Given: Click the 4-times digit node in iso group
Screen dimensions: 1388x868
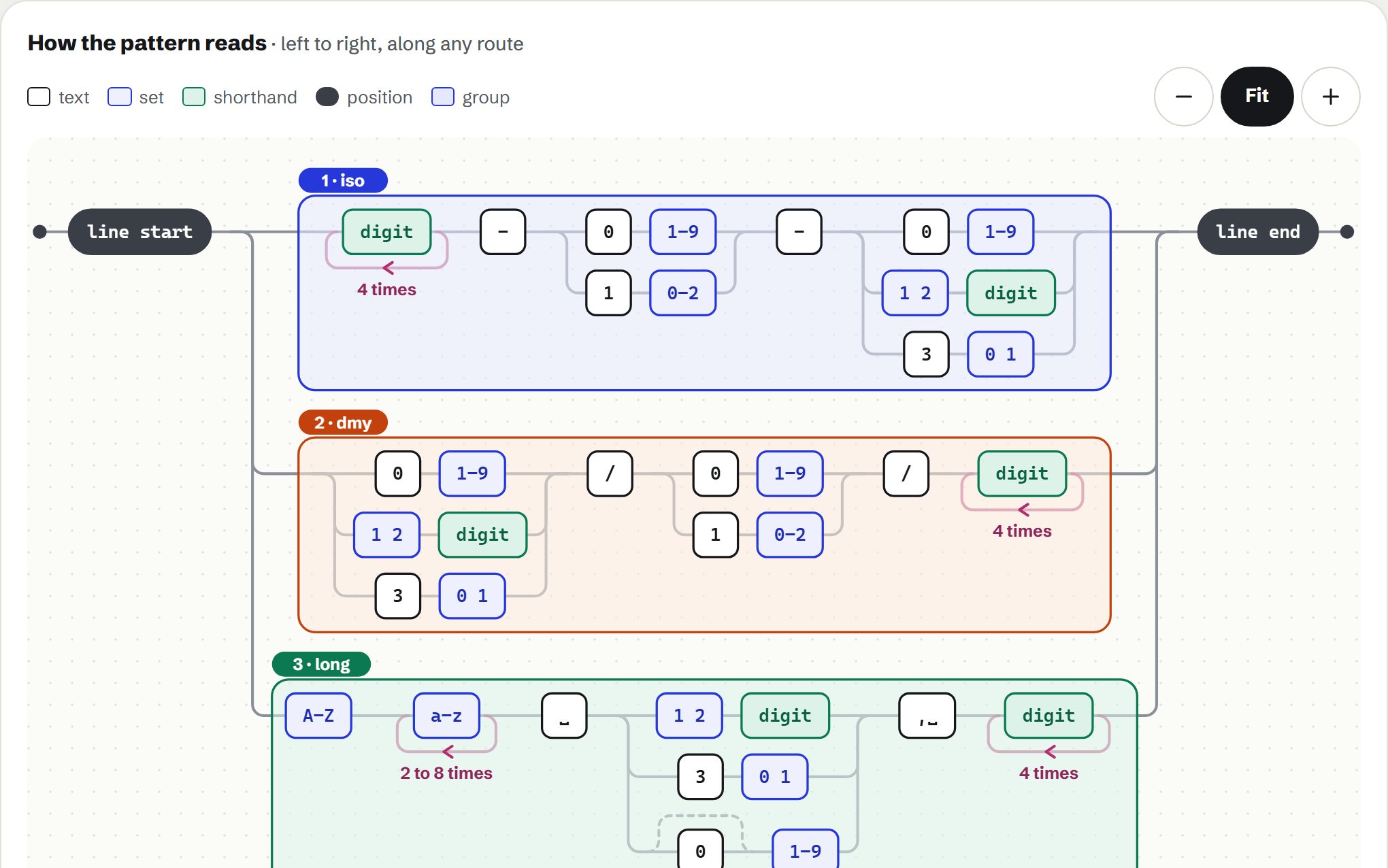Looking at the screenshot, I should tap(386, 232).
